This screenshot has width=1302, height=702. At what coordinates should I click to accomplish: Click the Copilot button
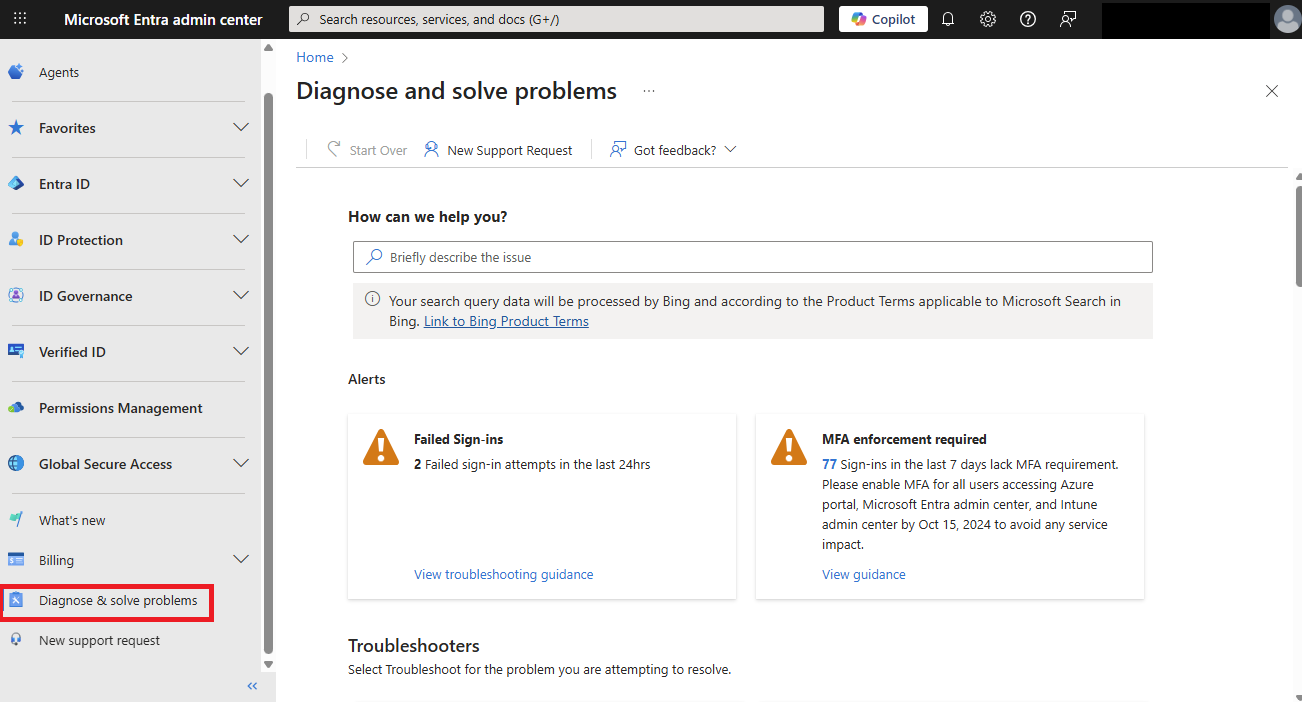click(883, 19)
